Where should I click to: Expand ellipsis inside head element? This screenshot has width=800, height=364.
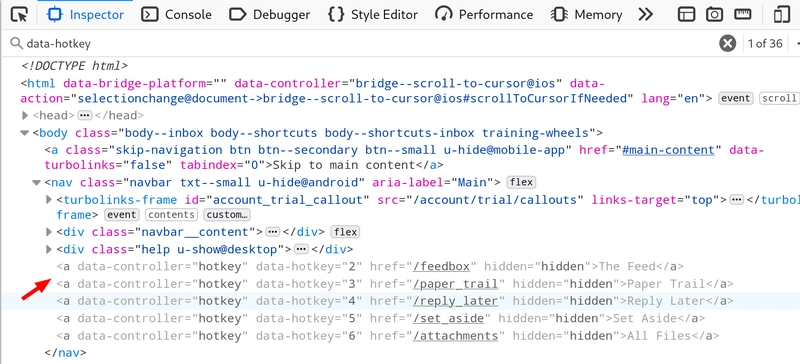pos(84,116)
